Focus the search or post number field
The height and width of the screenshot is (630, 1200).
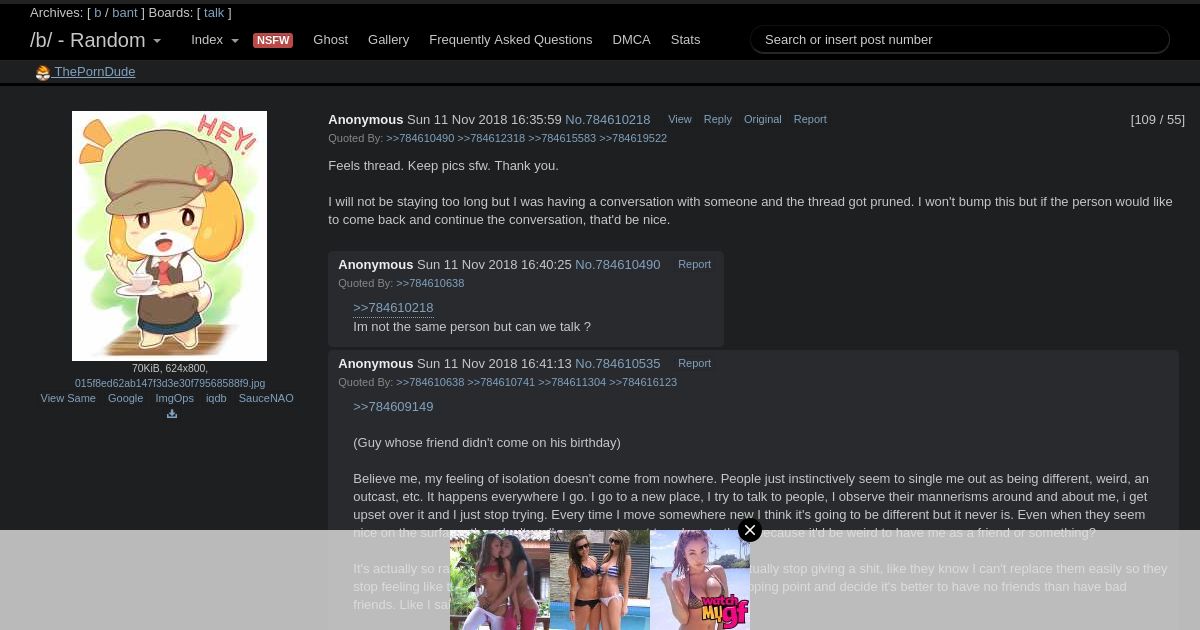[x=960, y=40]
